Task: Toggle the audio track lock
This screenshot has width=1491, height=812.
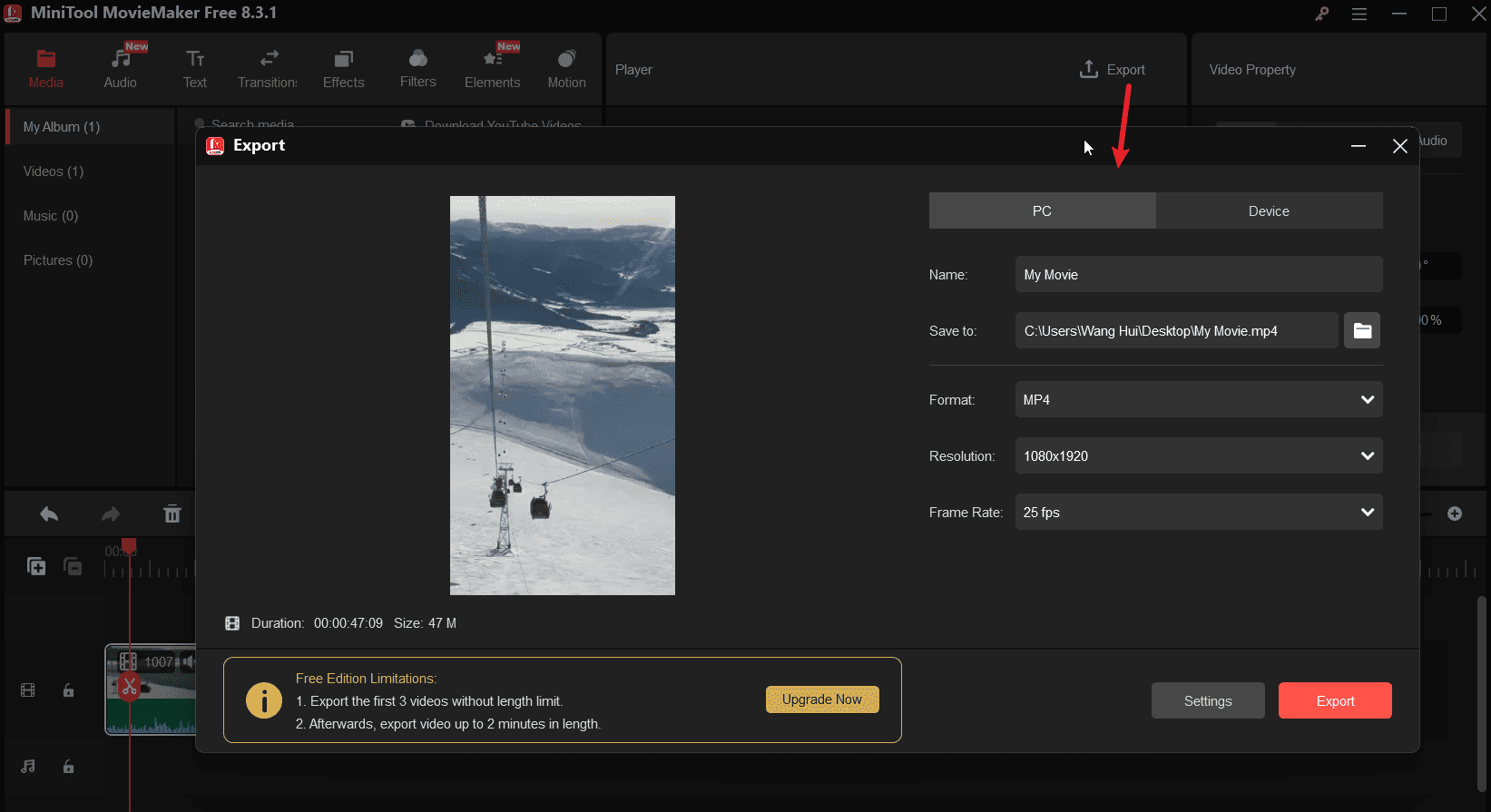Action: tap(68, 767)
